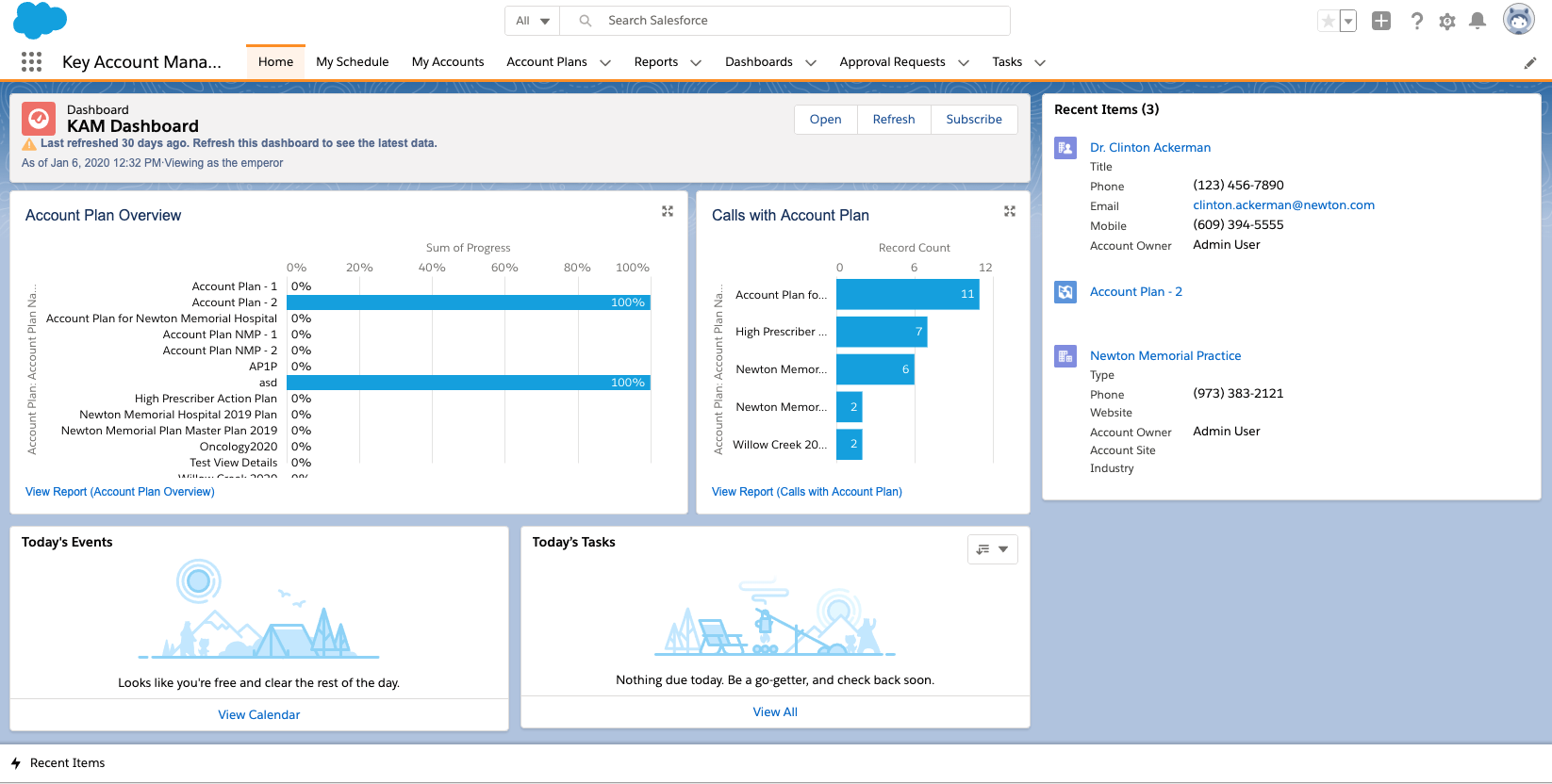Open the global actions plus icon
The width and height of the screenshot is (1552, 784).
pyautogui.click(x=1381, y=21)
